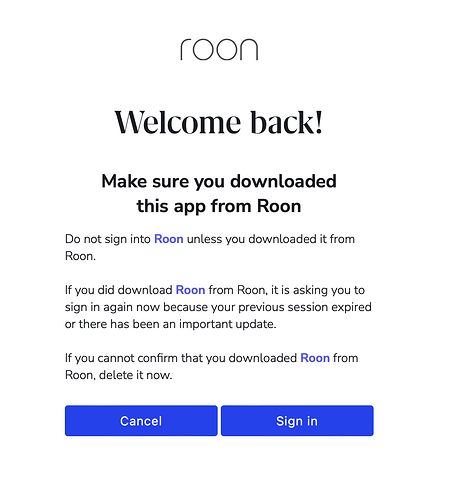
Task: Click the Sign in button
Action: [x=297, y=421]
